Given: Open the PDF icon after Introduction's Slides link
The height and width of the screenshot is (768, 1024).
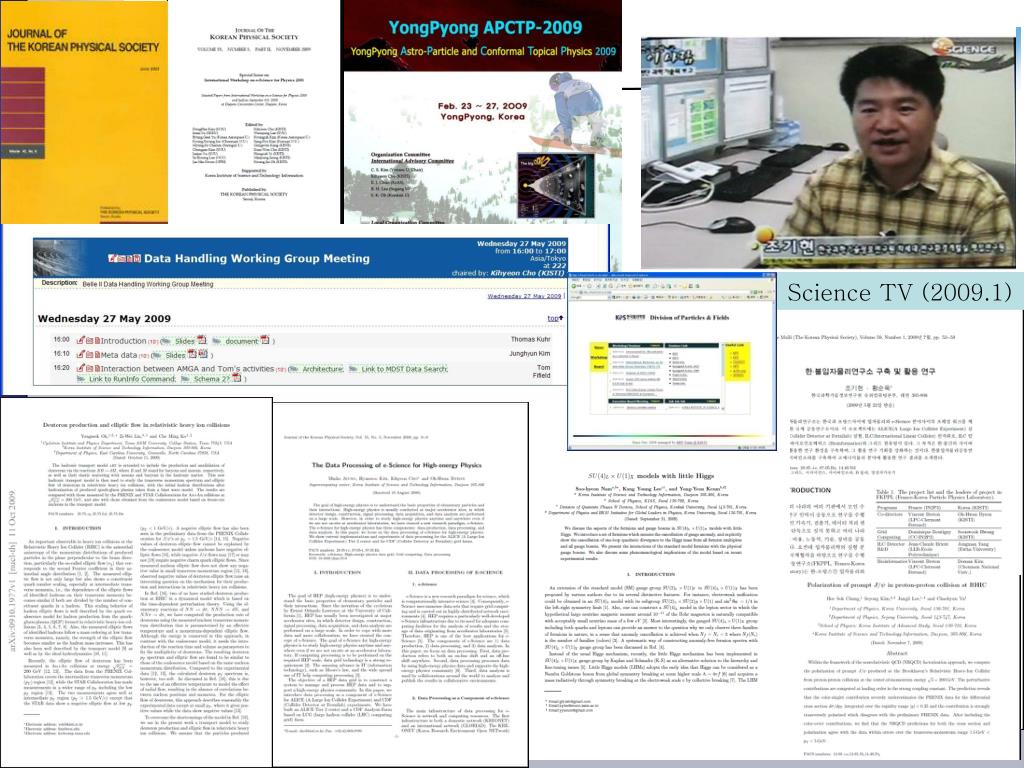Looking at the screenshot, I should click(201, 340).
